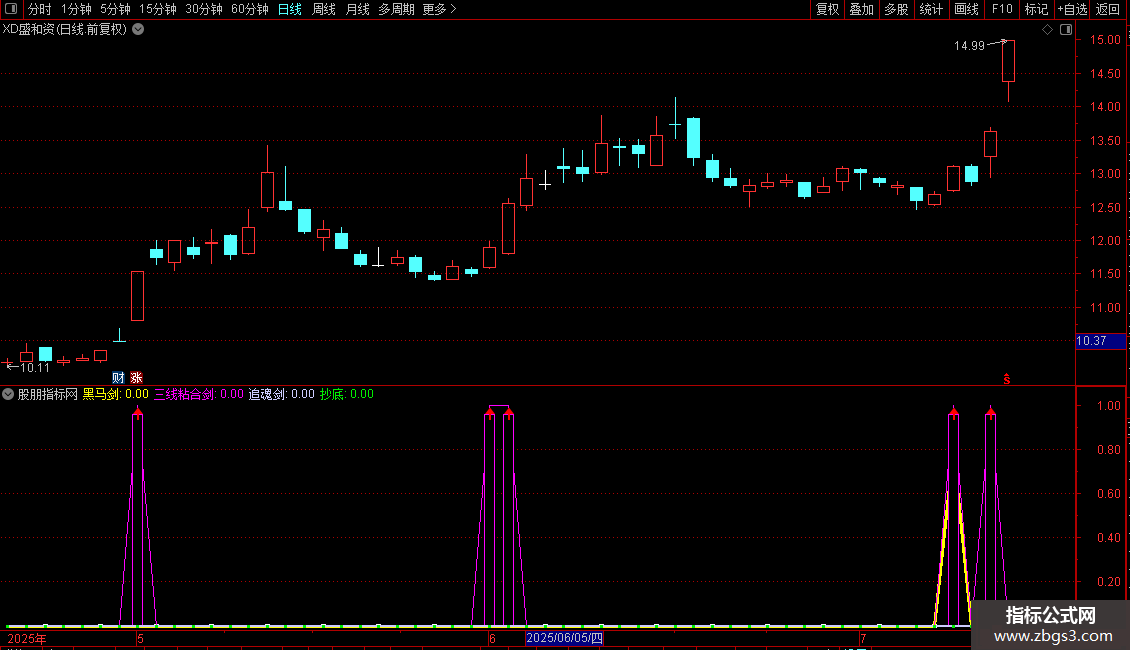Click the 2025年 year label on the time axis
Viewport: 1130px width, 650px height.
tap(27, 638)
